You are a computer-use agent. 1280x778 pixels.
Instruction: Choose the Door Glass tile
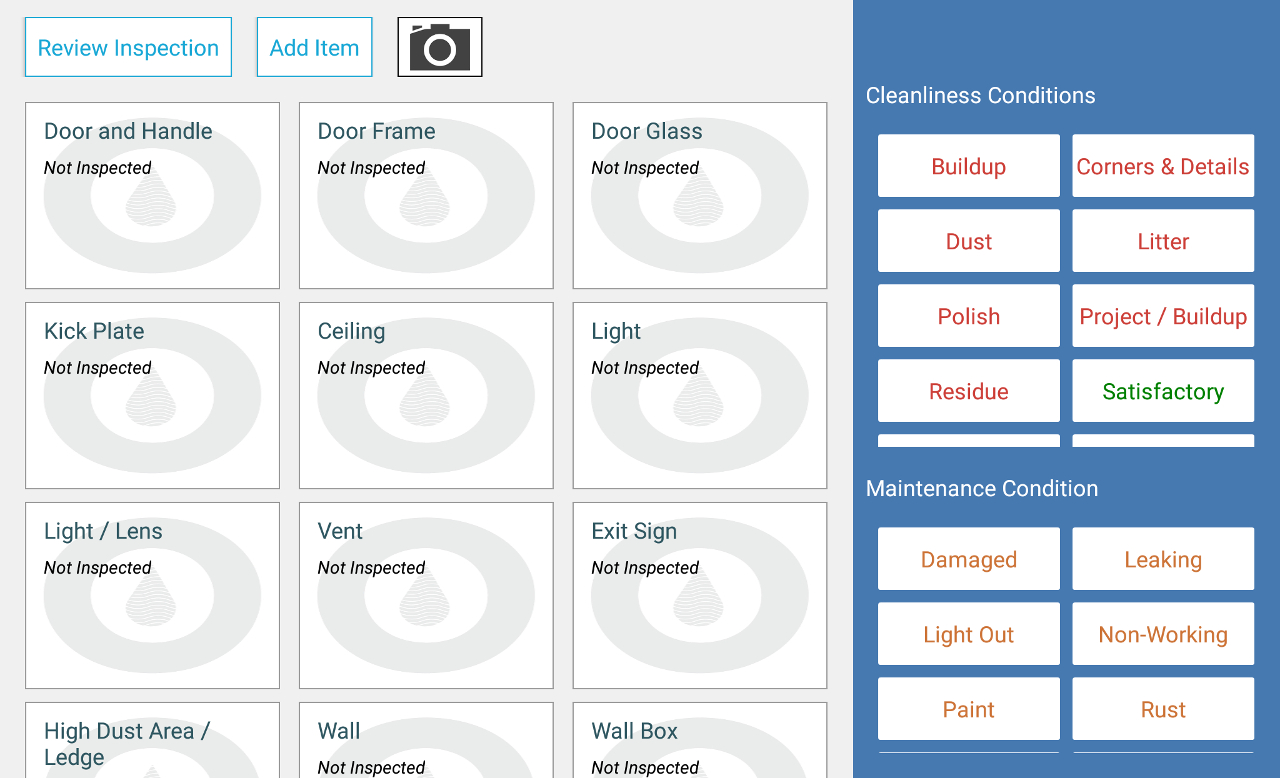pyautogui.click(x=700, y=195)
